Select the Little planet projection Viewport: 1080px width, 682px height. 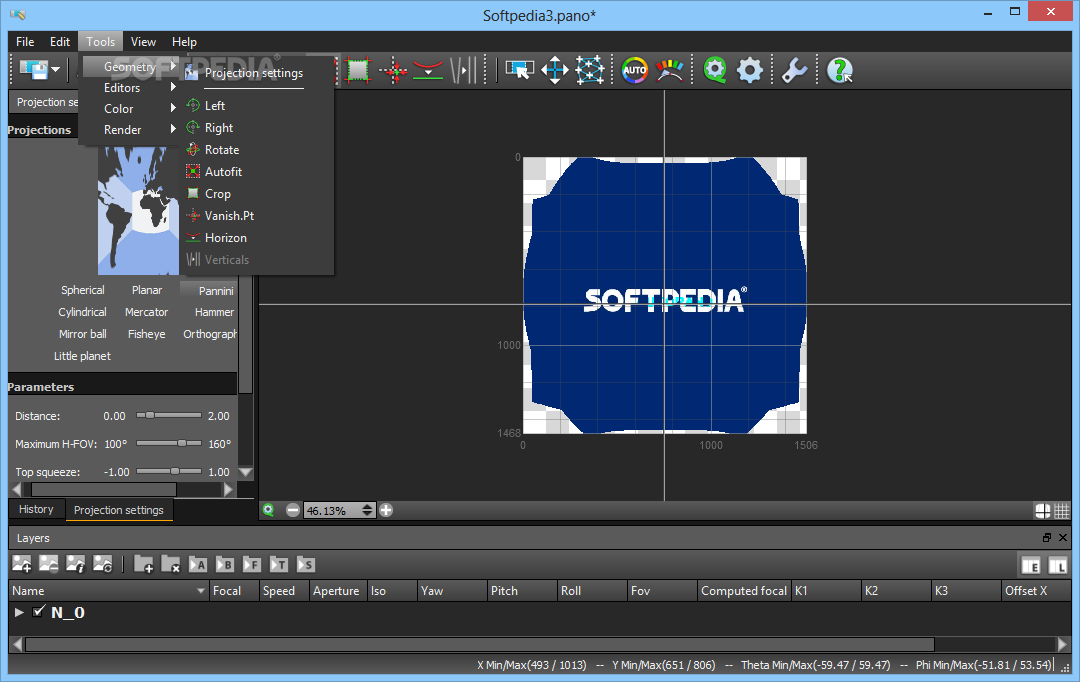click(83, 356)
